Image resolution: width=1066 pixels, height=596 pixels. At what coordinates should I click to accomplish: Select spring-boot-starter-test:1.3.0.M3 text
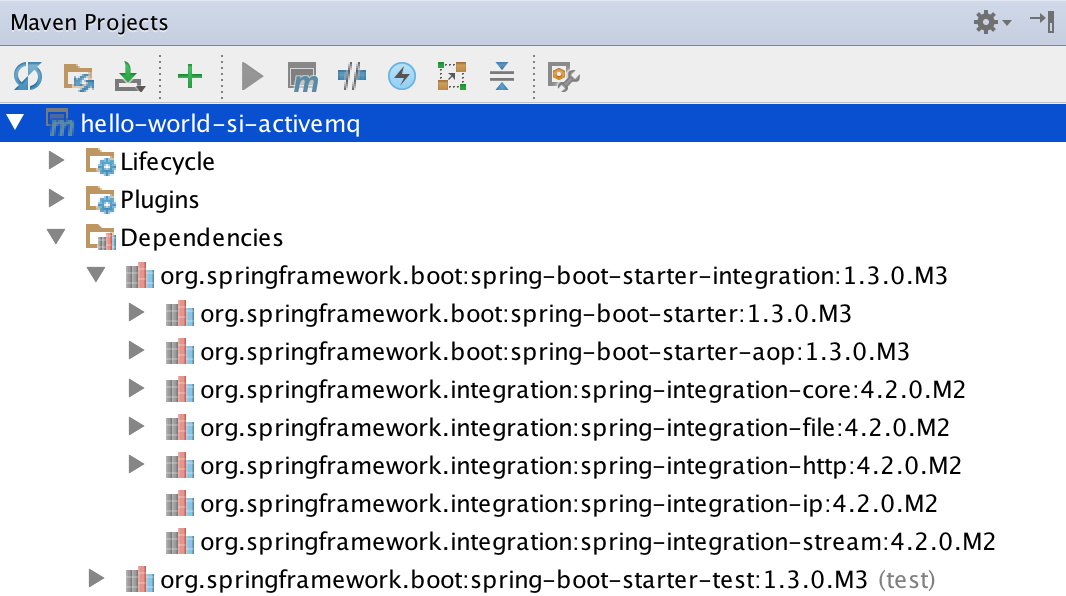(514, 580)
